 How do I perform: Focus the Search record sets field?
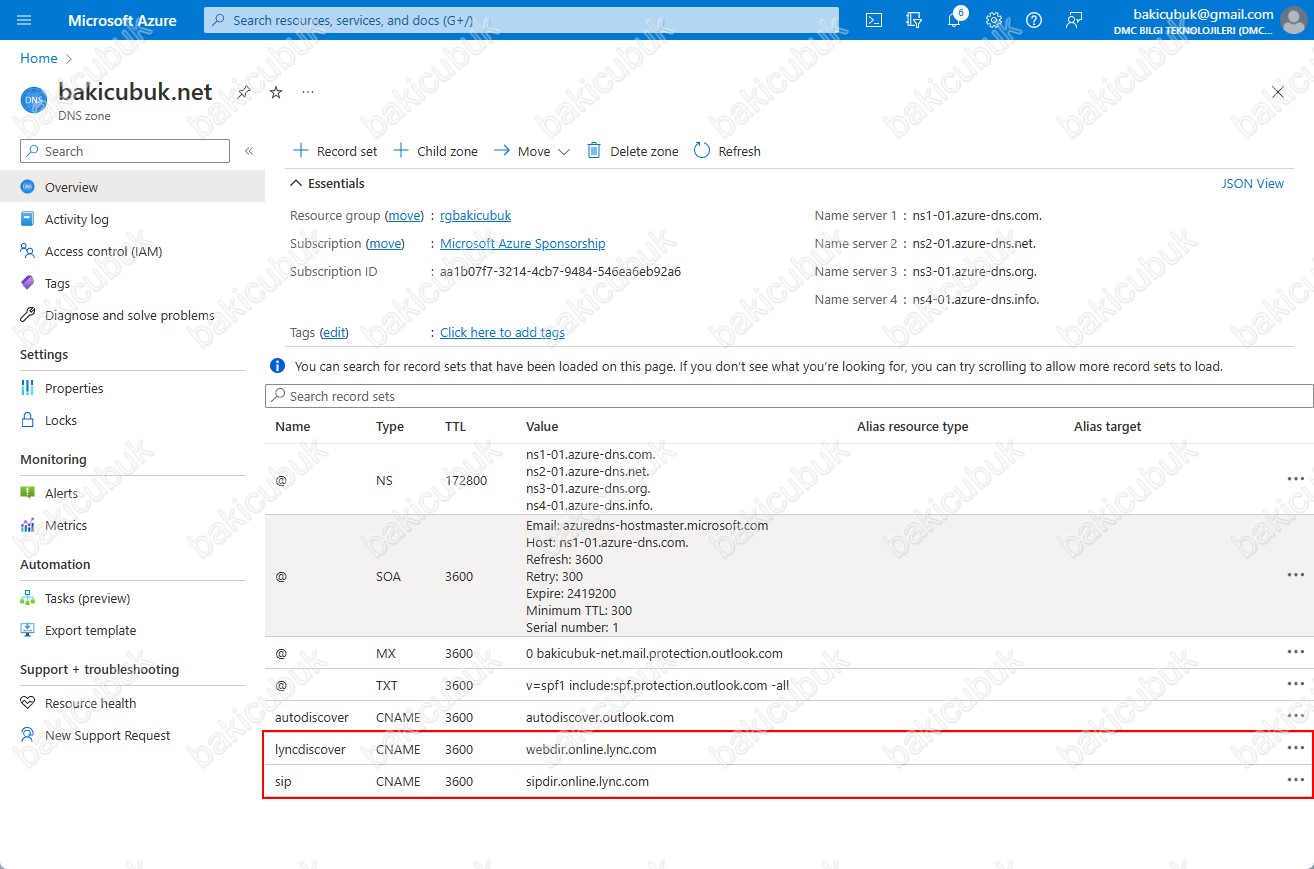pos(789,396)
